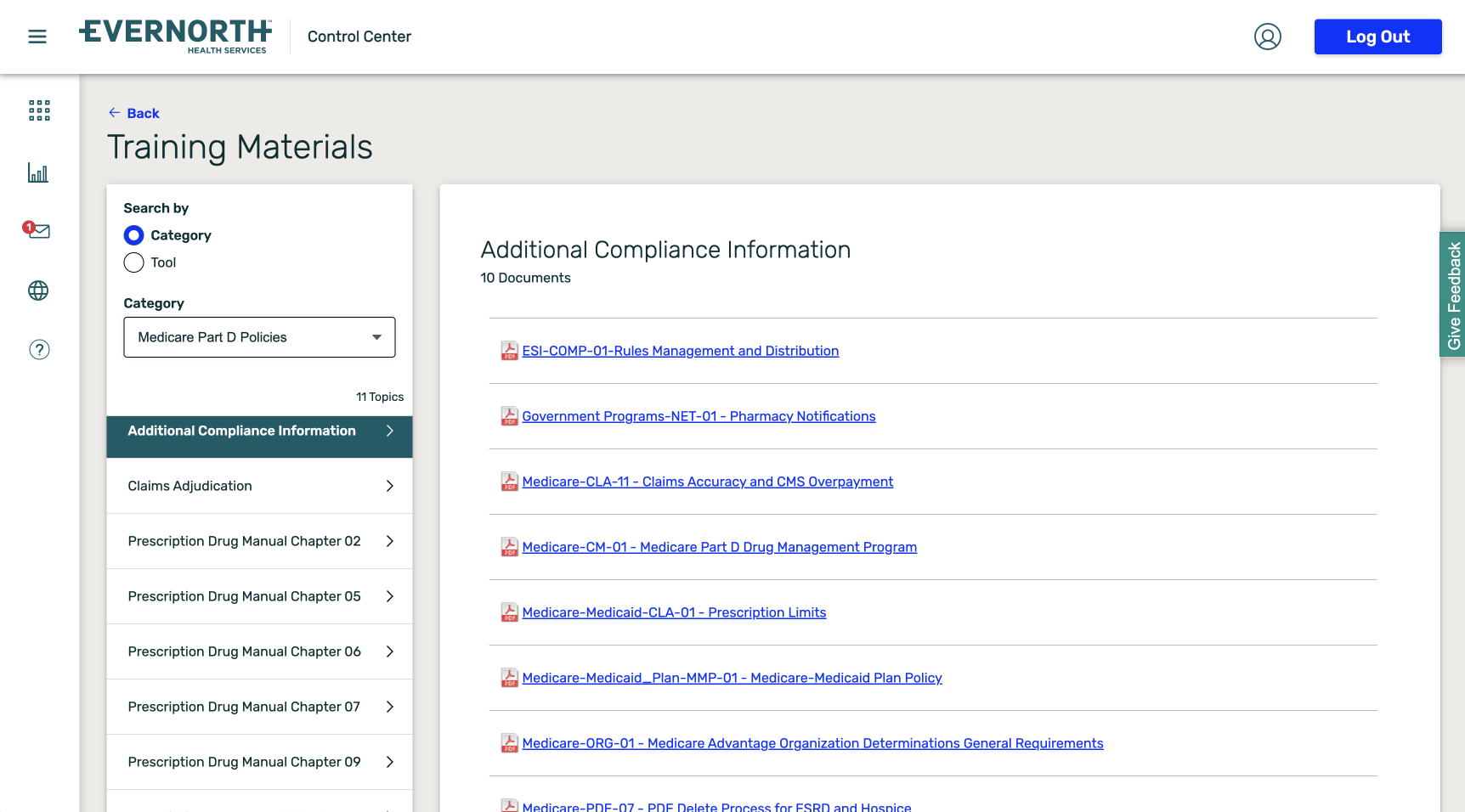
Task: Open the user profile icon
Action: pyautogui.click(x=1267, y=37)
